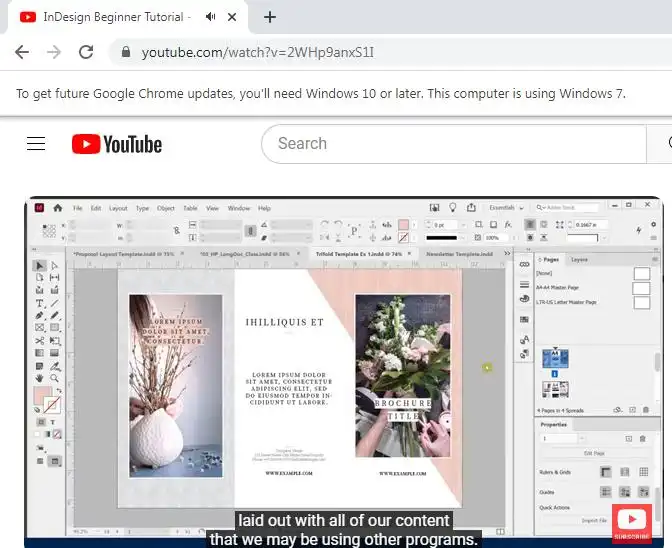Click the YouTube Search field
672x548 pixels.
tap(453, 144)
